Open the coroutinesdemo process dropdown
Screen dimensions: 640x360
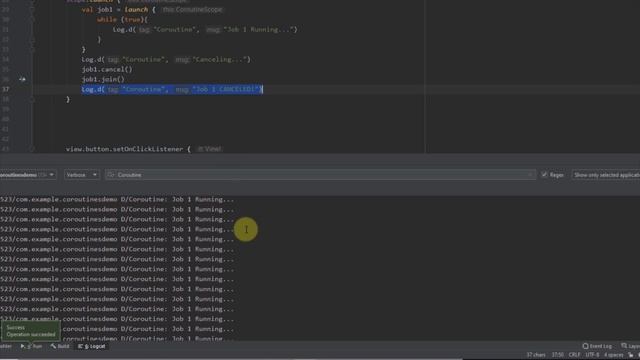[x=28, y=175]
